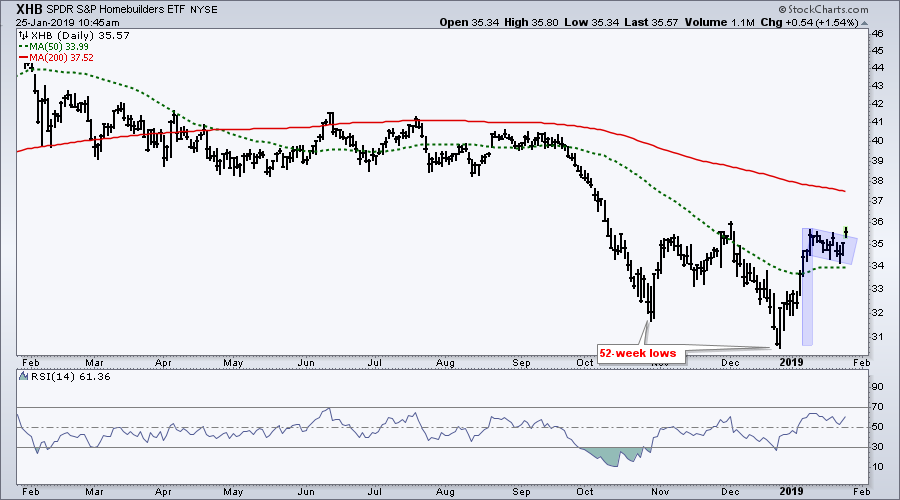Open the StockCharts.com copyright link
The width and height of the screenshot is (900, 500).
(x=824, y=9)
